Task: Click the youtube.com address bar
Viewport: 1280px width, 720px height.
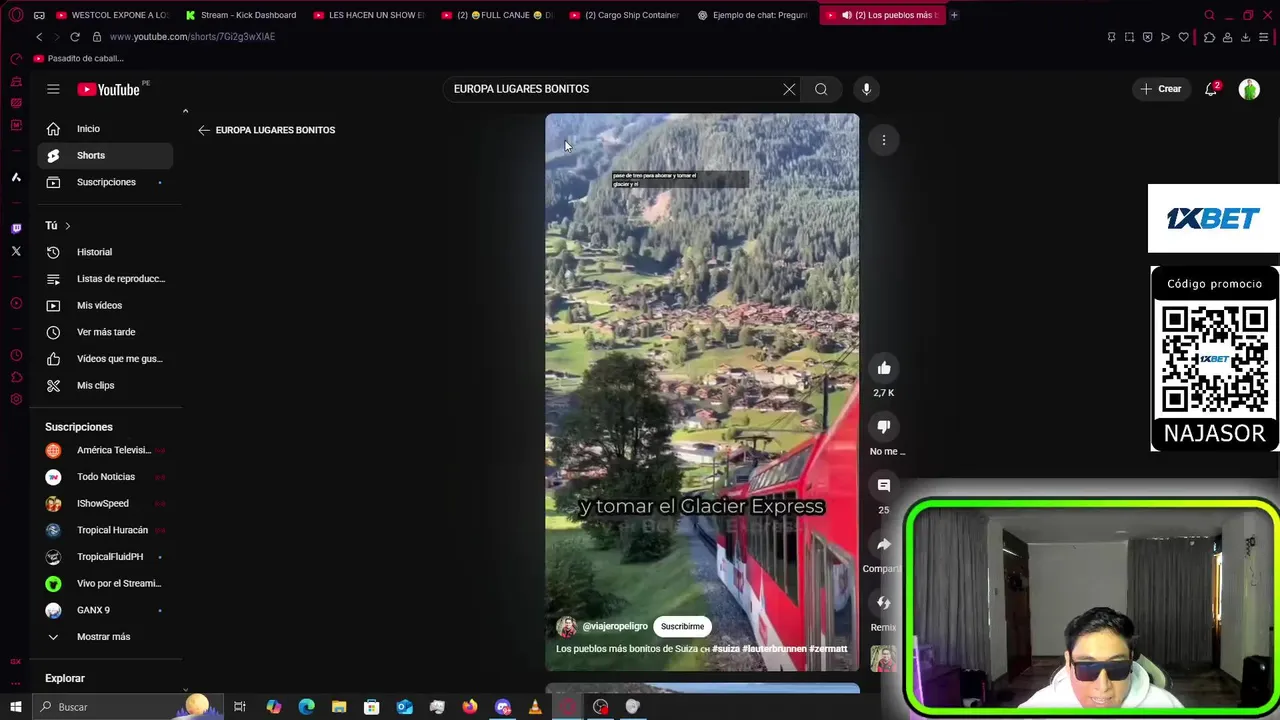Action: click(x=192, y=37)
